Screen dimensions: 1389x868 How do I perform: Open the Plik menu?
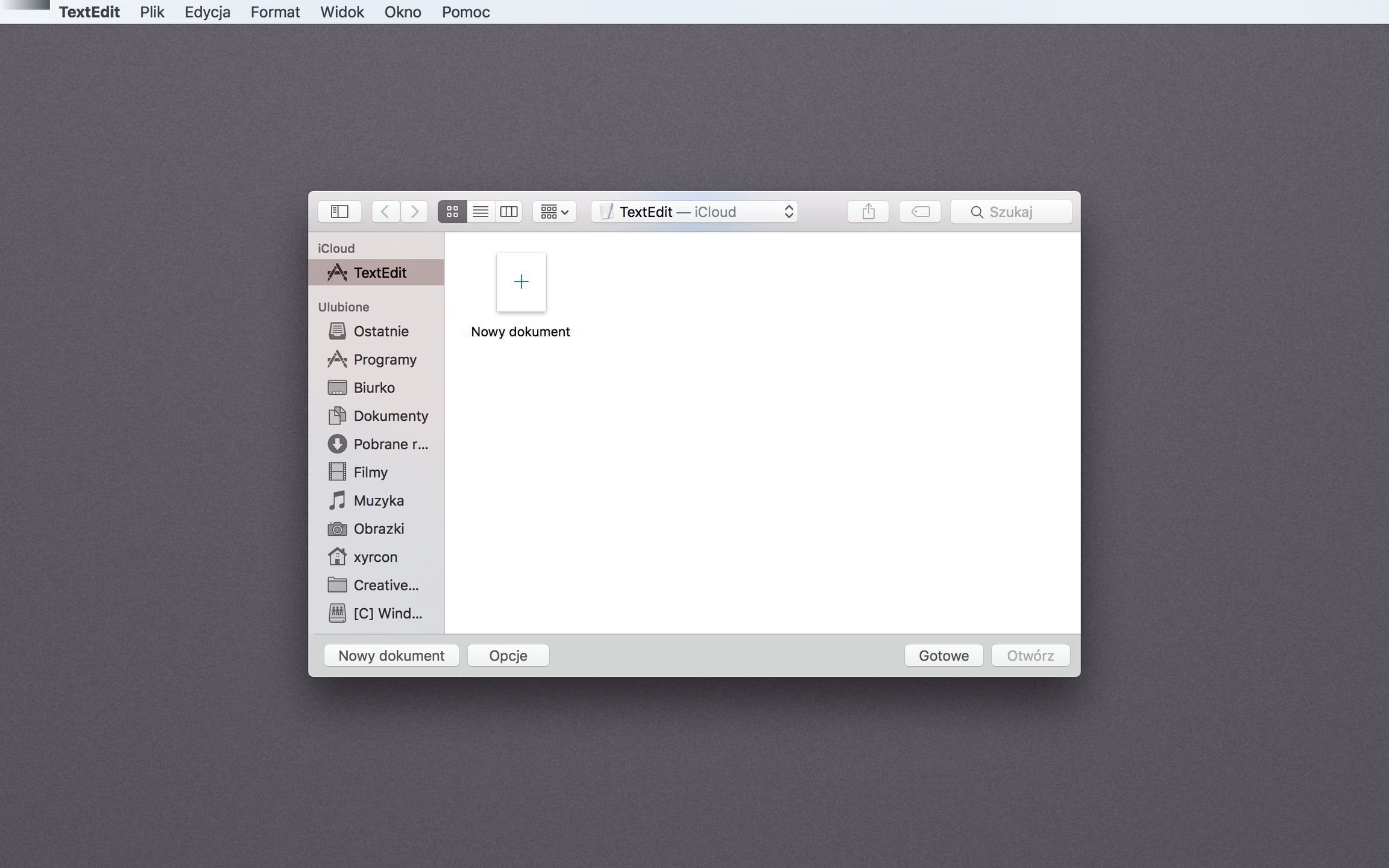tap(152, 12)
